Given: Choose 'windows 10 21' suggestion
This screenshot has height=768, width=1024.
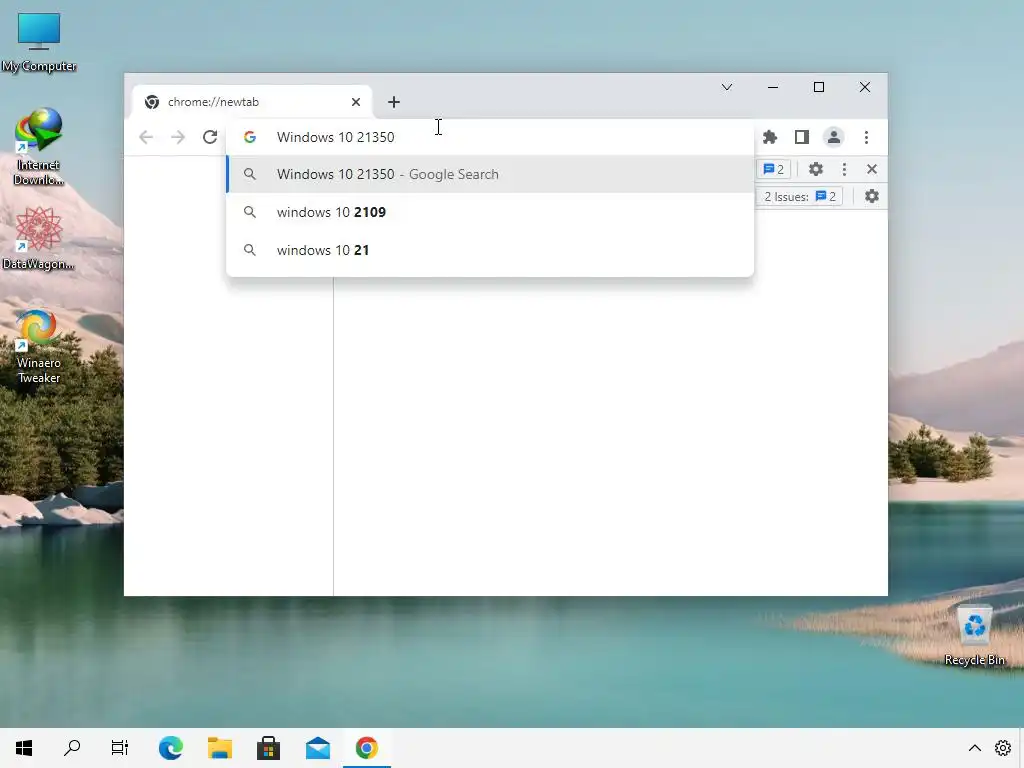Looking at the screenshot, I should pos(490,250).
